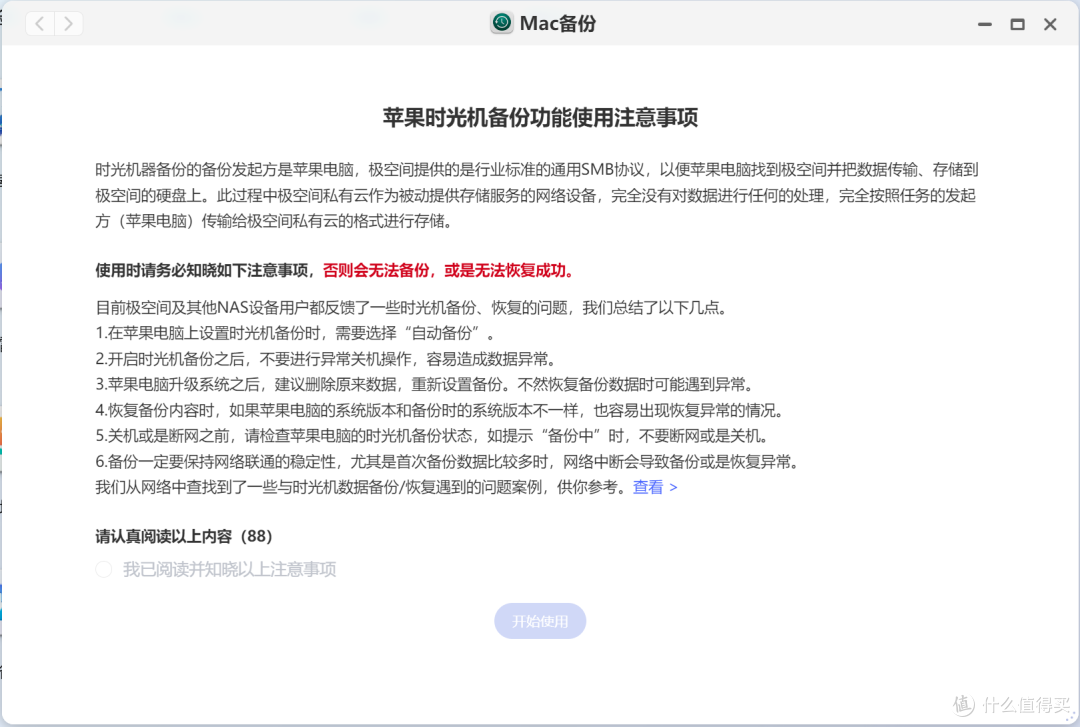Click line starting 目前极空间及其他NAS设备用户

coord(412,307)
